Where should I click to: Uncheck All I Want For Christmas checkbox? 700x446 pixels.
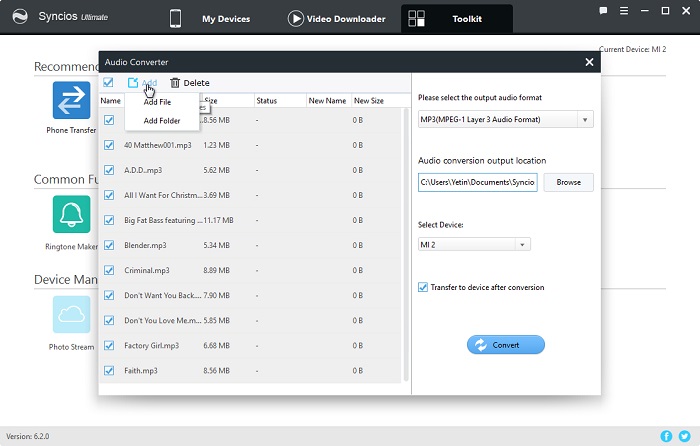coord(109,195)
